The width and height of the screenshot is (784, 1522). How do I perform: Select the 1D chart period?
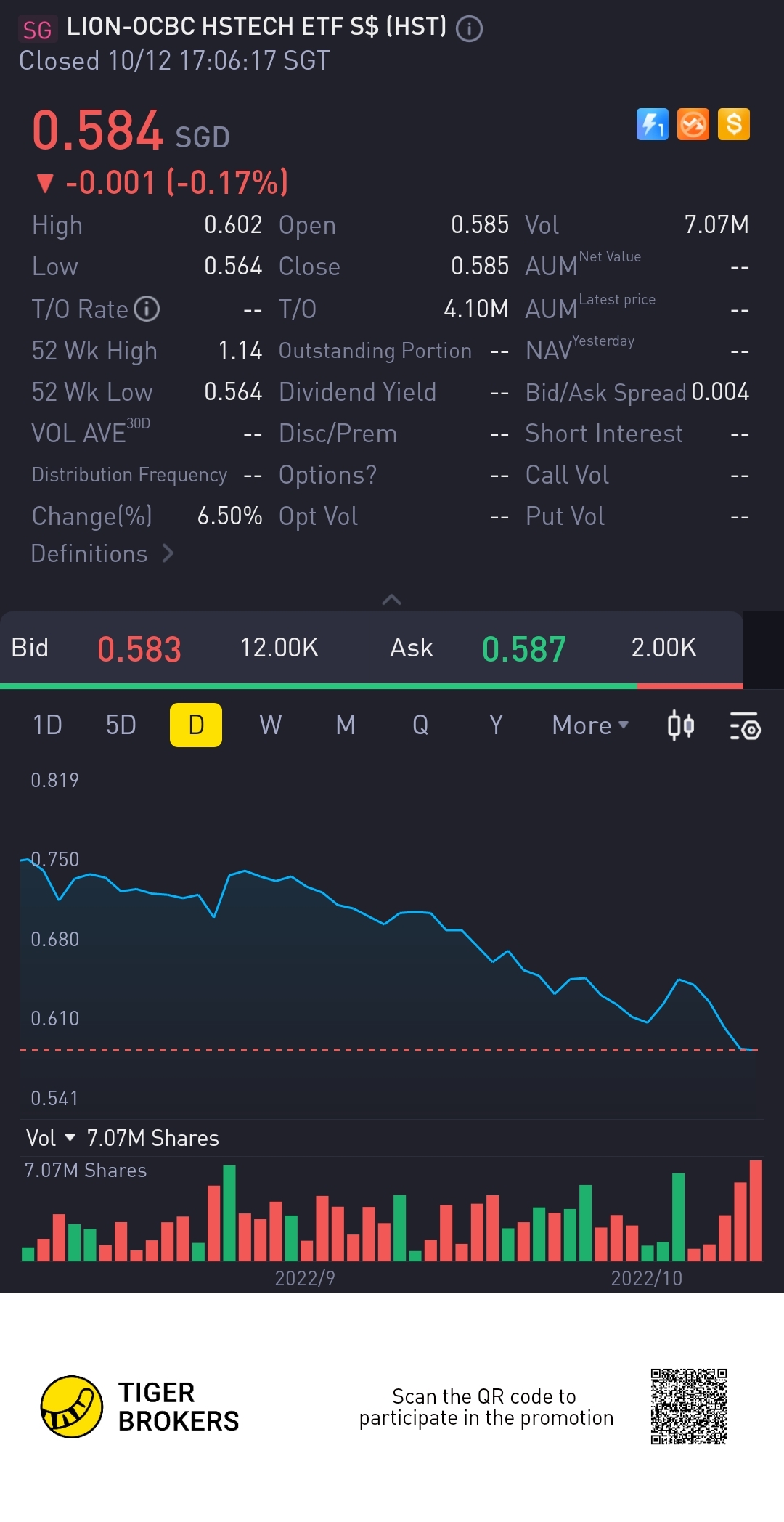(x=47, y=725)
